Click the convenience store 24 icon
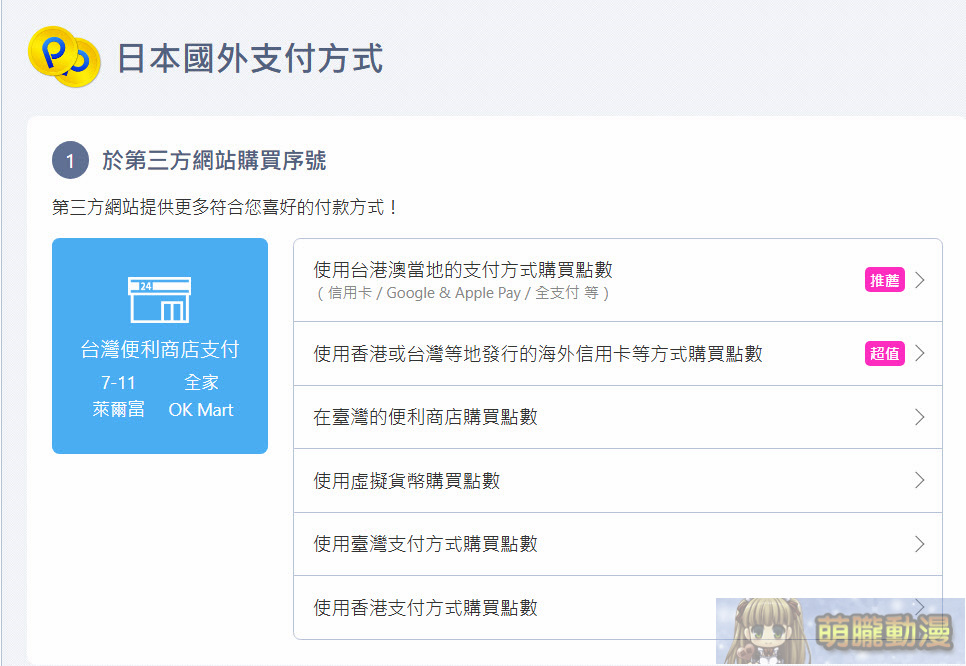966x666 pixels. click(x=159, y=300)
